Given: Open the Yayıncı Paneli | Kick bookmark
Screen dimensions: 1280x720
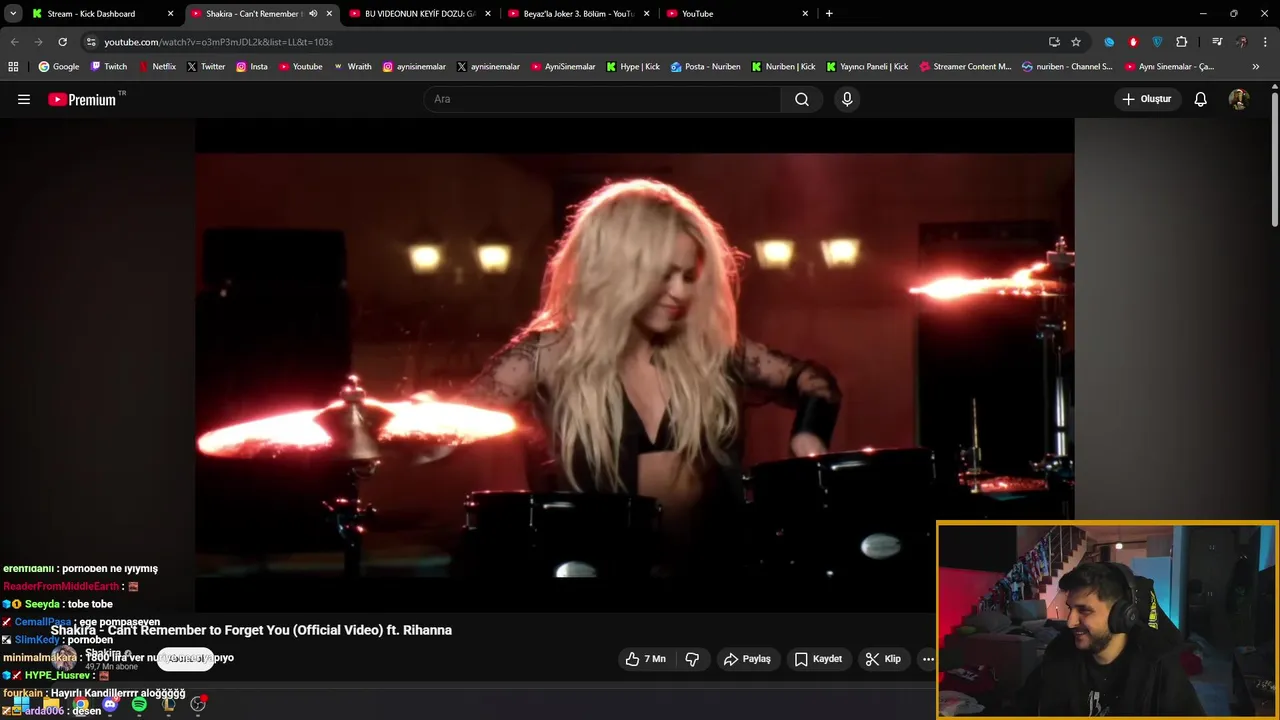Looking at the screenshot, I should 867,67.
